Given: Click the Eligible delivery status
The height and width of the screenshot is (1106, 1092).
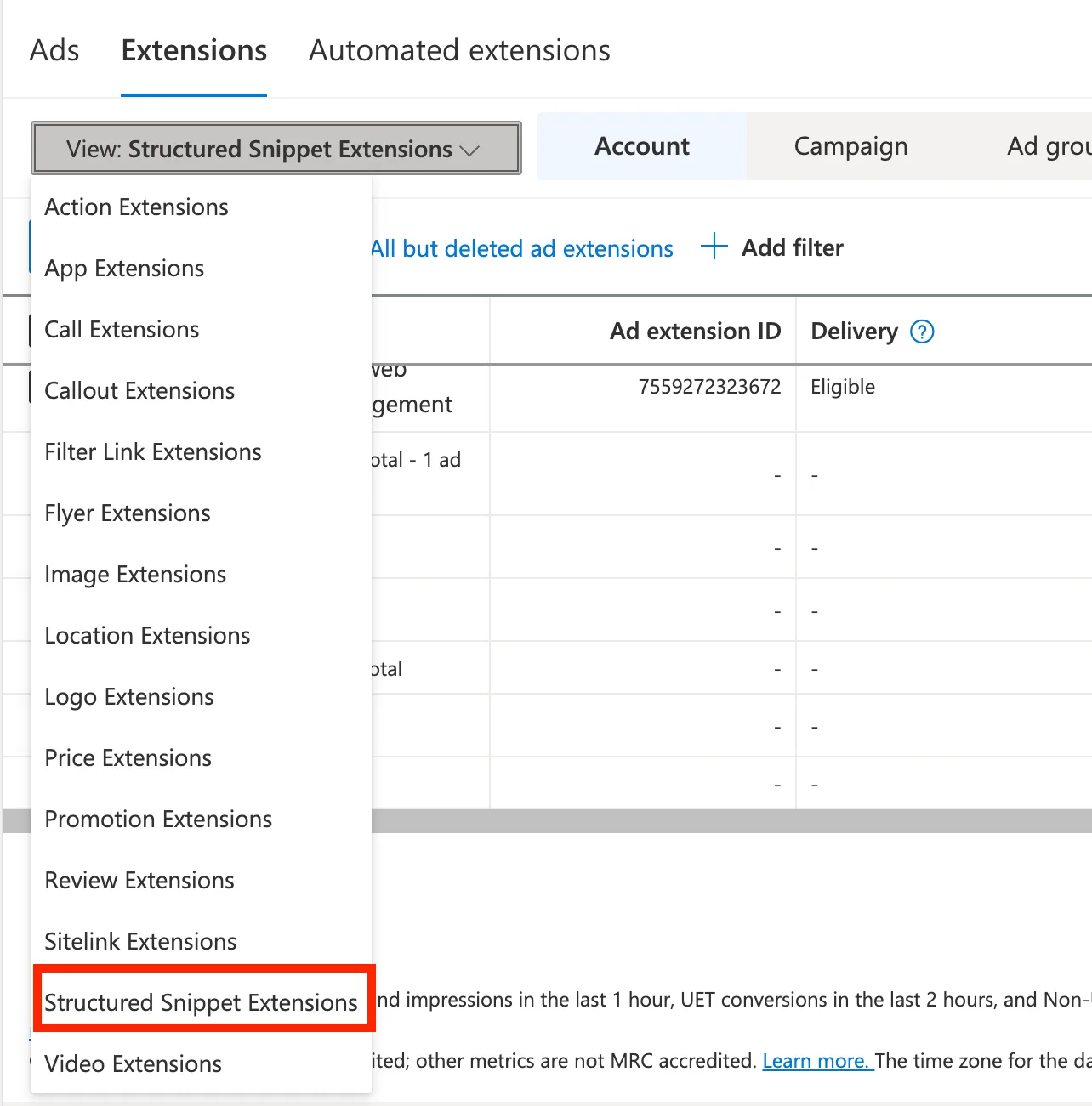Looking at the screenshot, I should (843, 387).
